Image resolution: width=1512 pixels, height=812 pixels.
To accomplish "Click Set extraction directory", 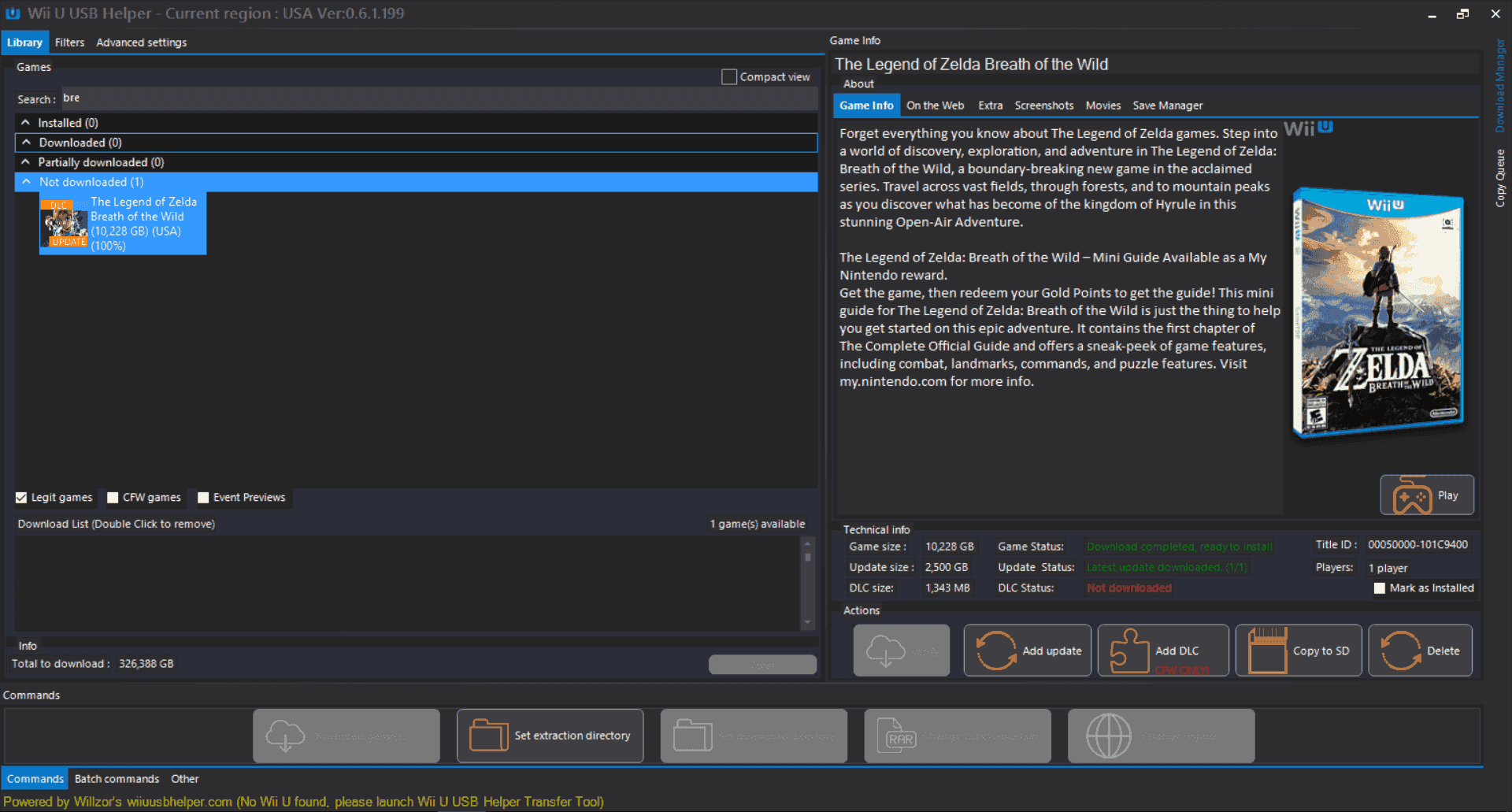I will tap(550, 736).
